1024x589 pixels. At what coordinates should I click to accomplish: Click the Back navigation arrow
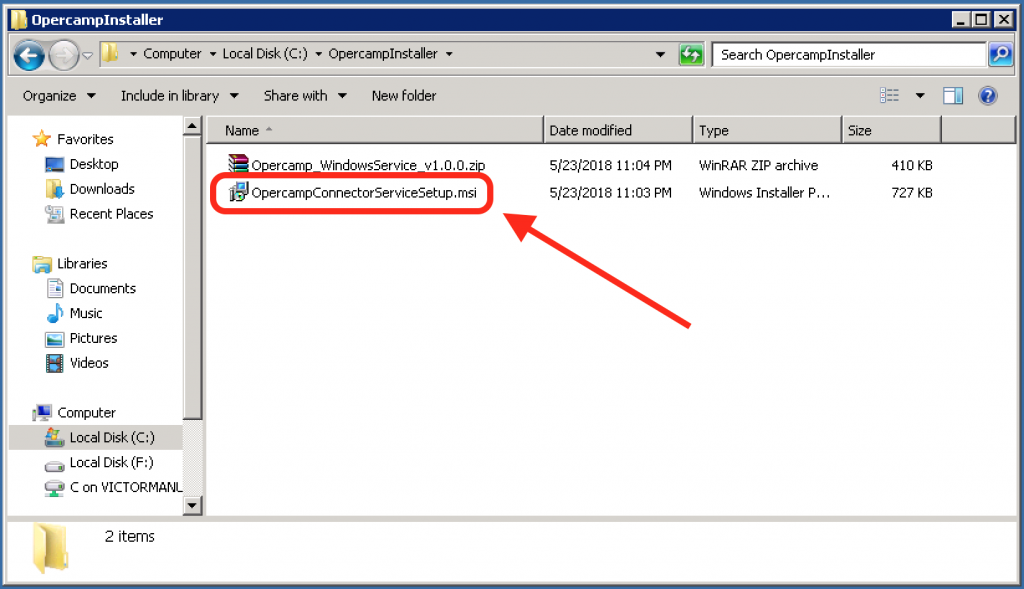click(28, 55)
